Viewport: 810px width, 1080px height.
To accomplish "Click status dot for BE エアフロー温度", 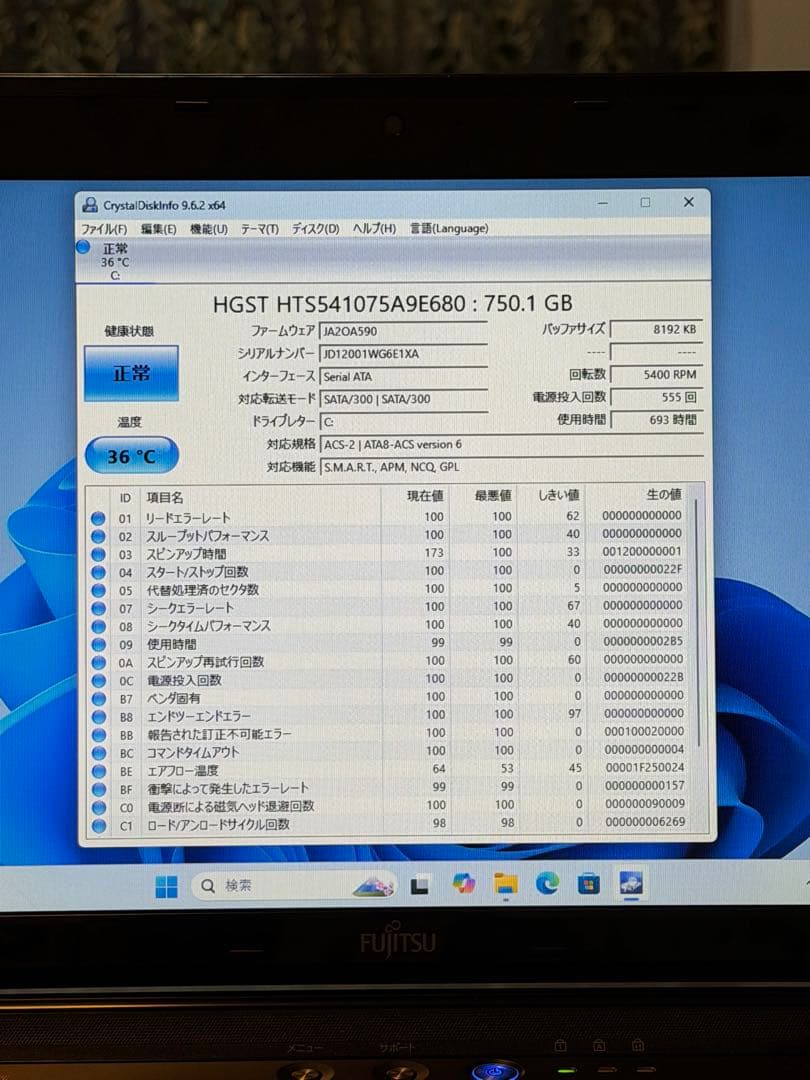I will (x=98, y=771).
